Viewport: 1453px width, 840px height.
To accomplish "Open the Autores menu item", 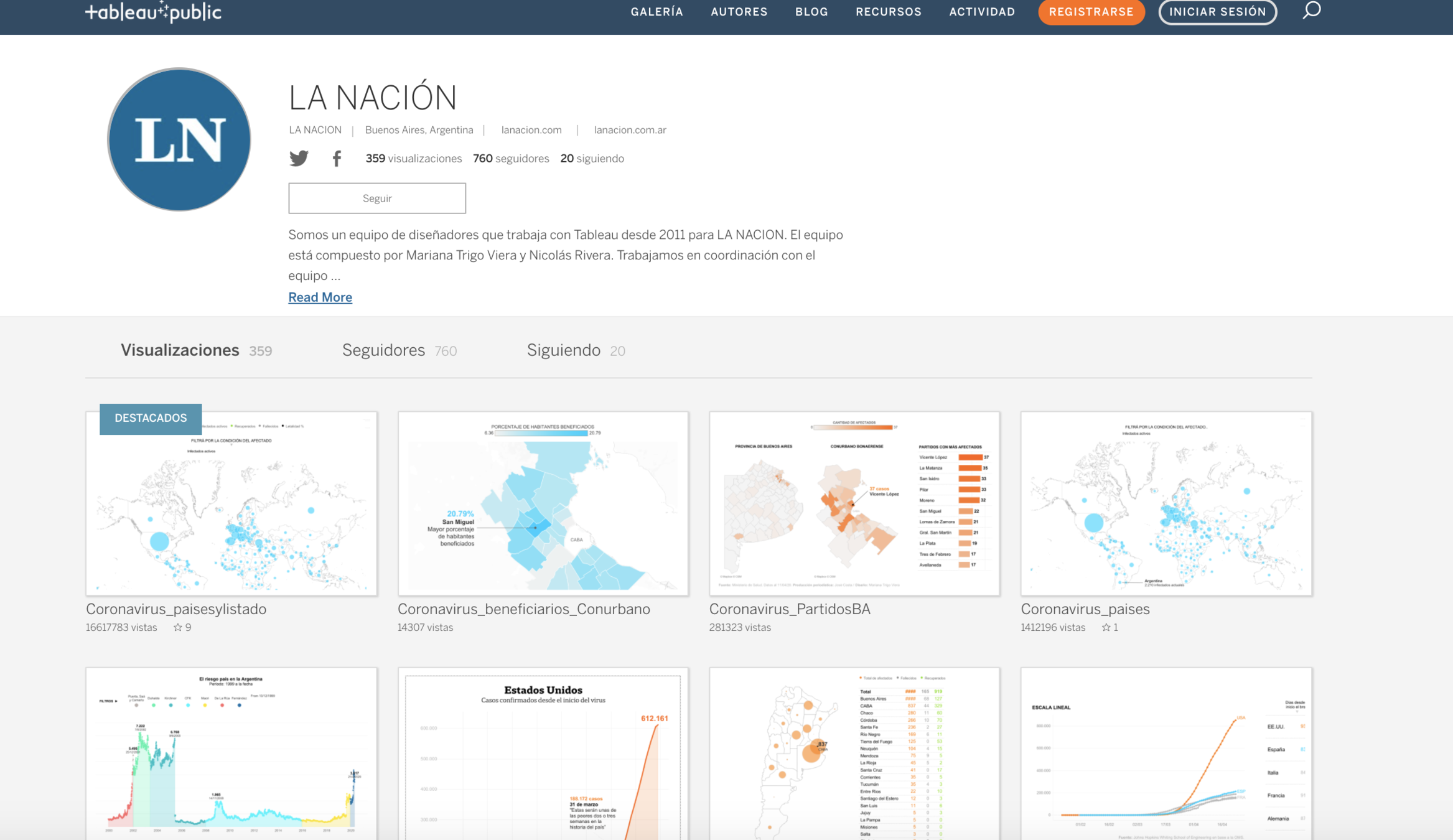I will (x=739, y=12).
